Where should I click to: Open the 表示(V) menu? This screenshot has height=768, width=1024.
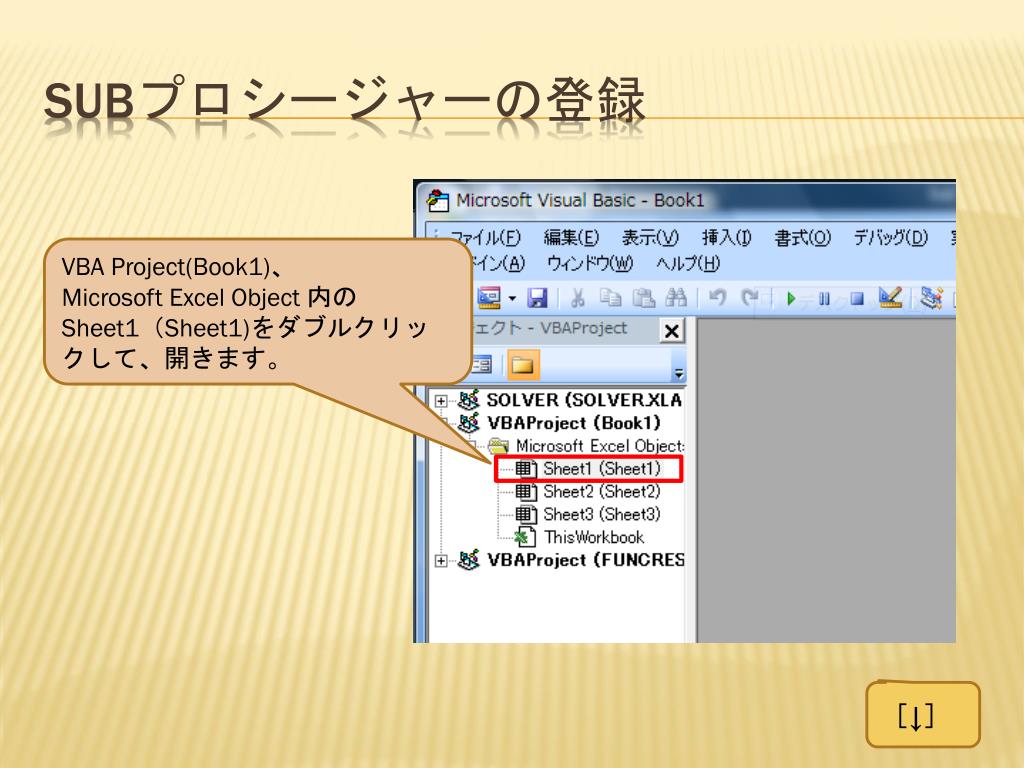pos(650,238)
